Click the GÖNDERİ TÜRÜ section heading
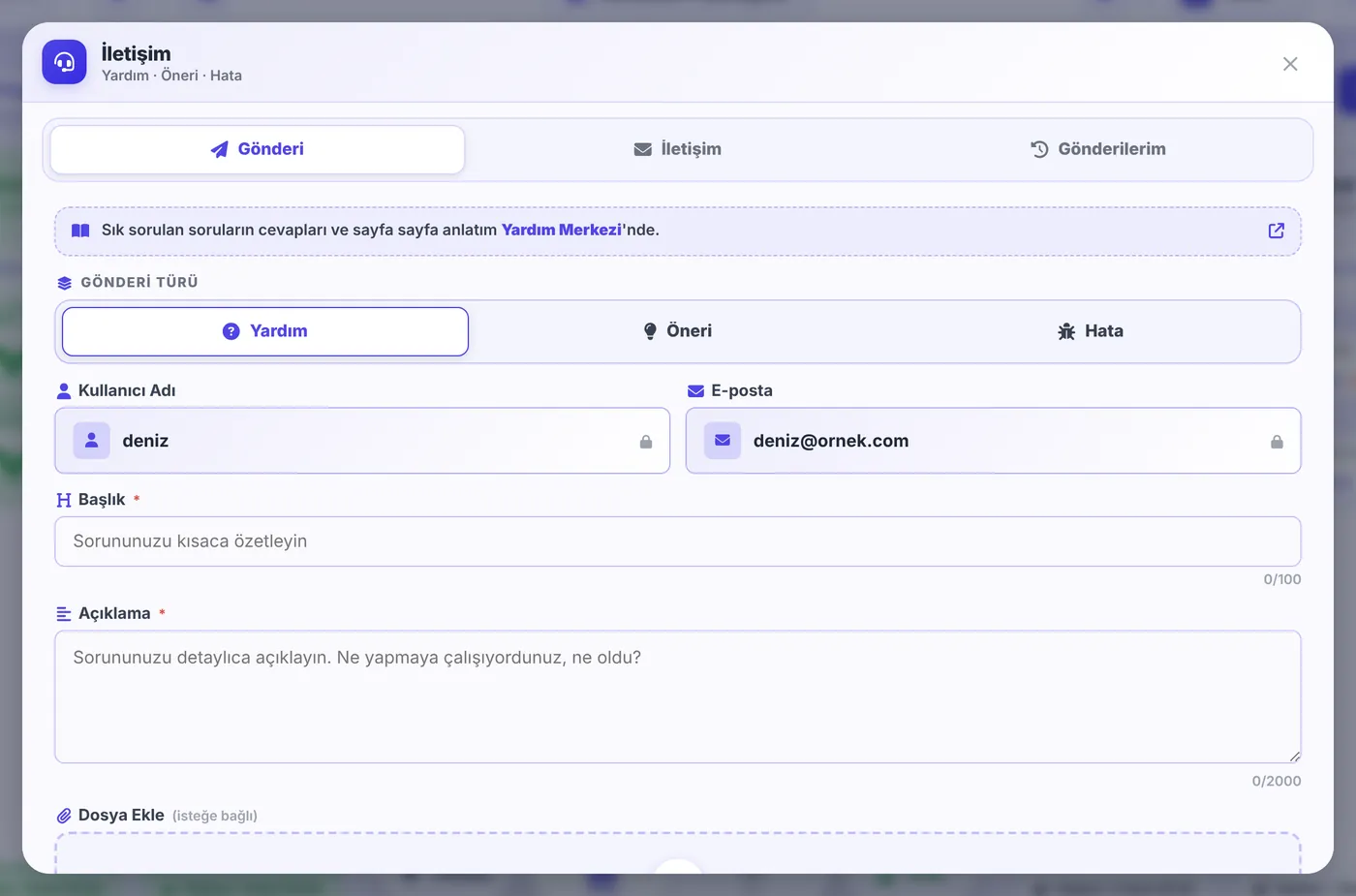Screen dimensions: 1356x896 click(139, 282)
